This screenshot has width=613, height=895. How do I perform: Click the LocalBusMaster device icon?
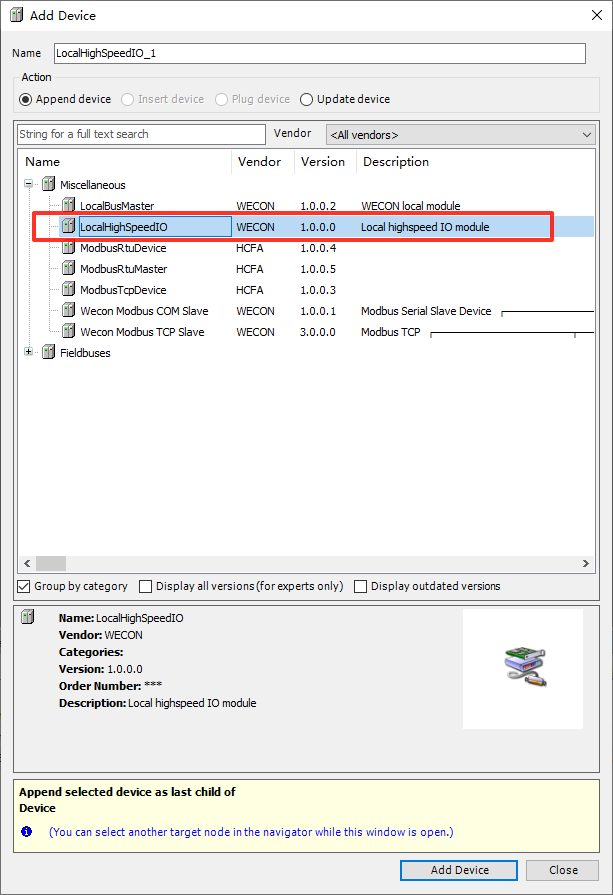pyautogui.click(x=69, y=206)
